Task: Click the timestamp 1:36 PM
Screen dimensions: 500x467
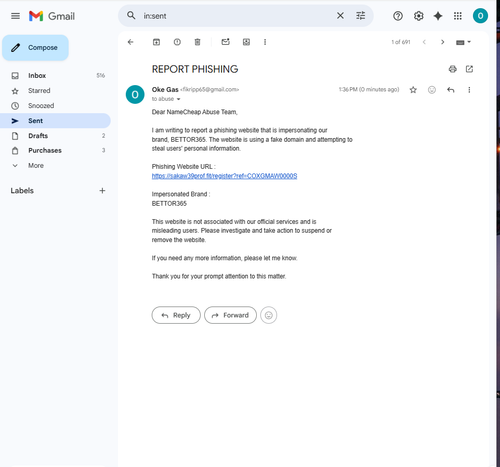Action: point(369,89)
